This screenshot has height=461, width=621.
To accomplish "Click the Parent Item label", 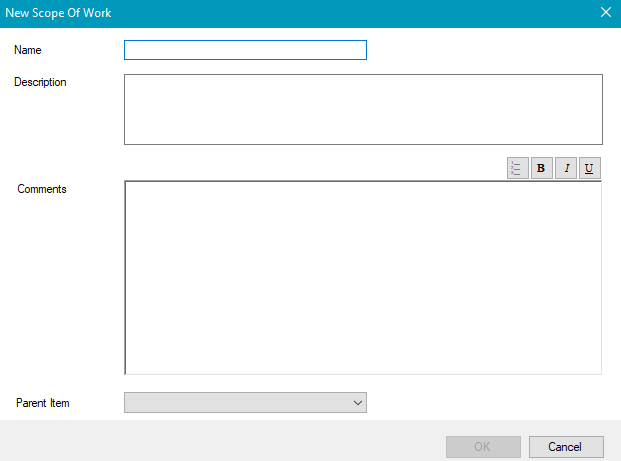I will (x=43, y=403).
